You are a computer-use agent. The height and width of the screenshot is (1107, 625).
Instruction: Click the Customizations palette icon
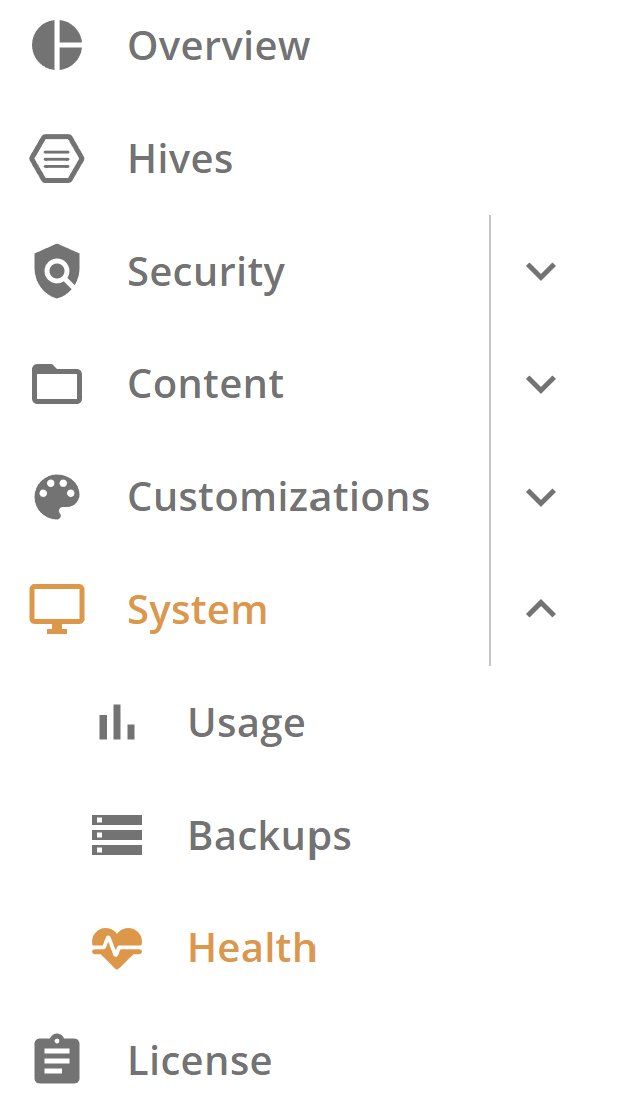click(x=57, y=497)
